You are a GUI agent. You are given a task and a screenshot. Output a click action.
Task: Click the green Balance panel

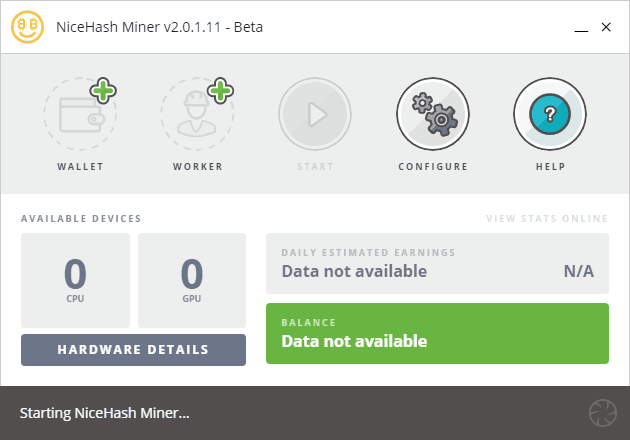[437, 334]
